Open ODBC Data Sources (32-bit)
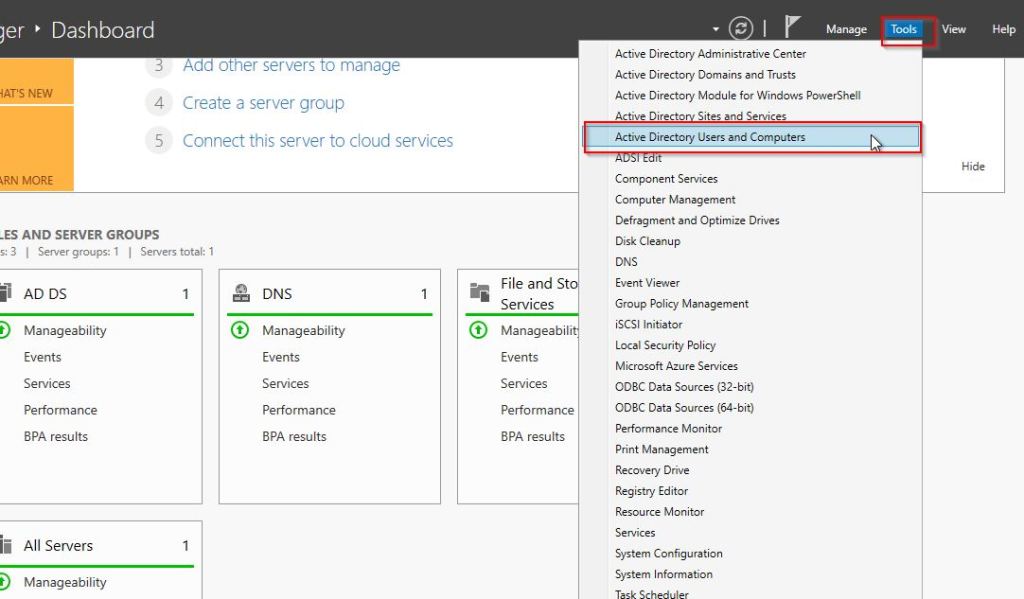This screenshot has width=1024, height=599. [x=684, y=387]
